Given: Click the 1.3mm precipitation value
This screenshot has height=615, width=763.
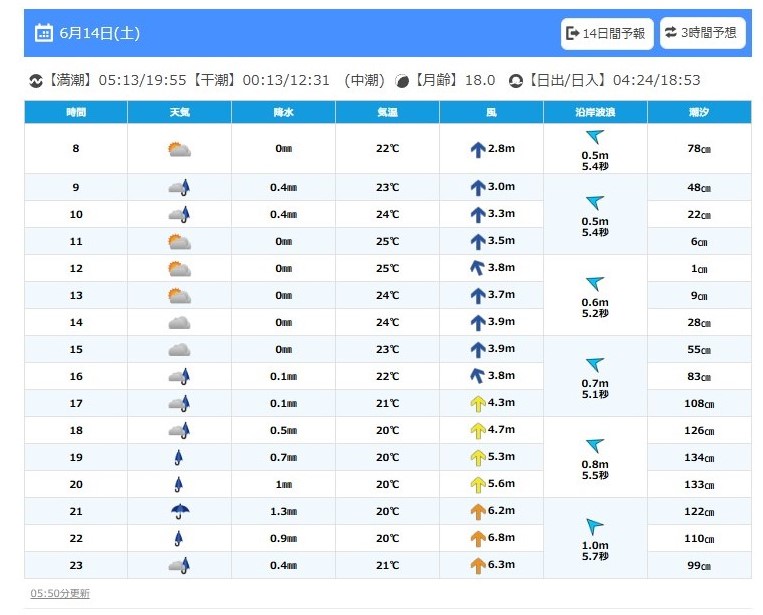Looking at the screenshot, I should point(284,511).
